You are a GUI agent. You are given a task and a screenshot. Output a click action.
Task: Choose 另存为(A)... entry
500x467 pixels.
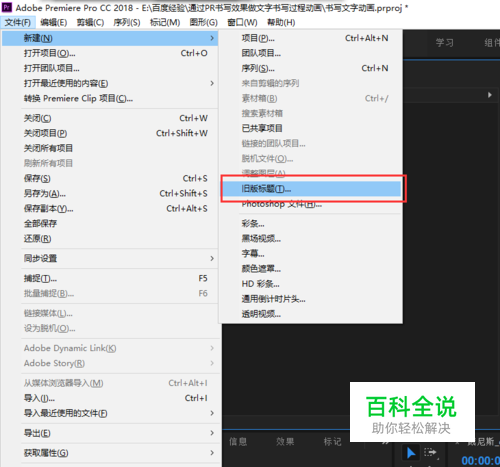(x=110, y=193)
